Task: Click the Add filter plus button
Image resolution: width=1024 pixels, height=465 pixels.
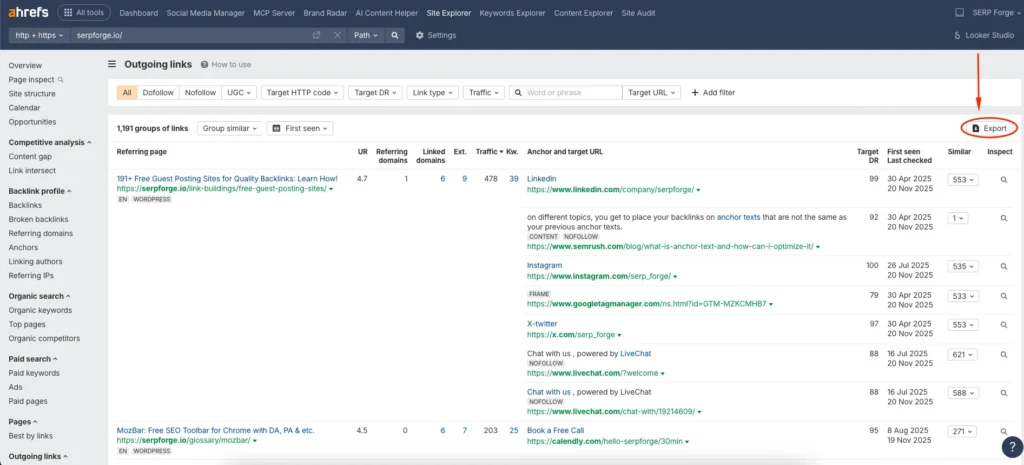Action: (x=713, y=93)
